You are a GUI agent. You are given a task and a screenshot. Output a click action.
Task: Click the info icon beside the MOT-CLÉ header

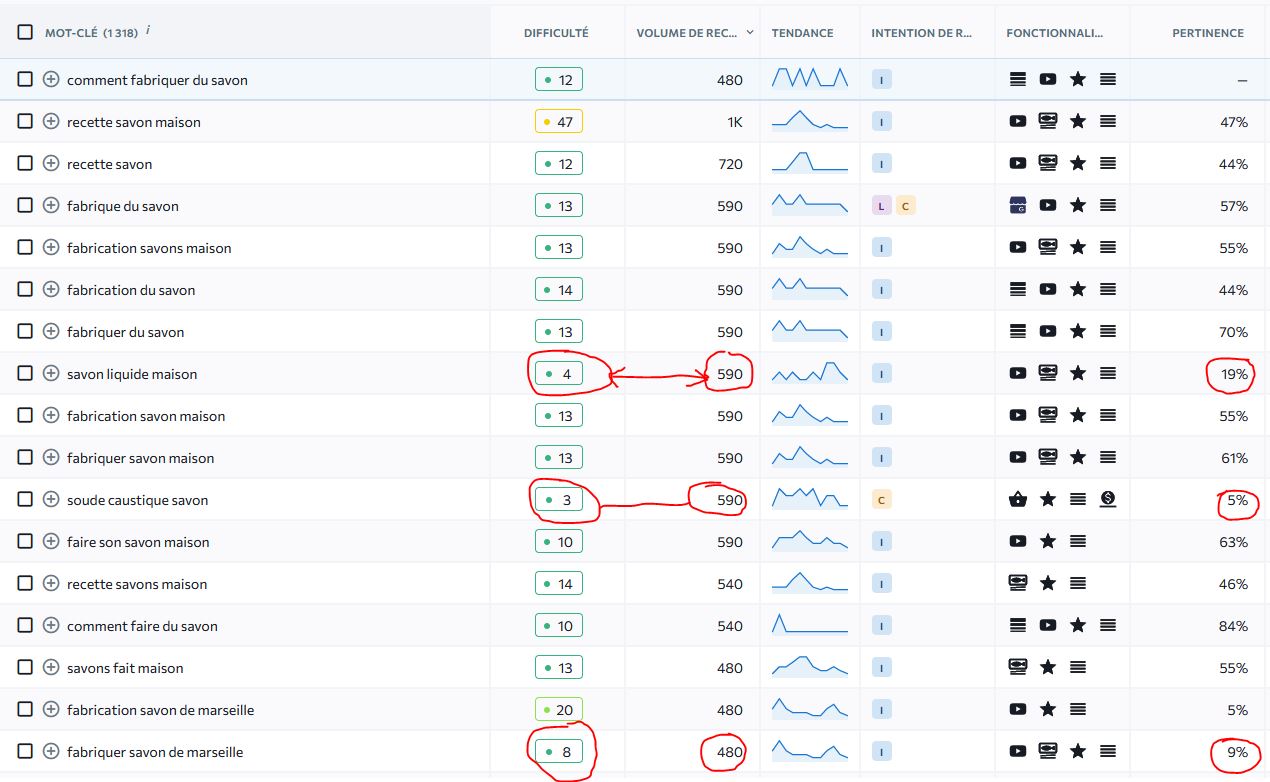click(147, 28)
